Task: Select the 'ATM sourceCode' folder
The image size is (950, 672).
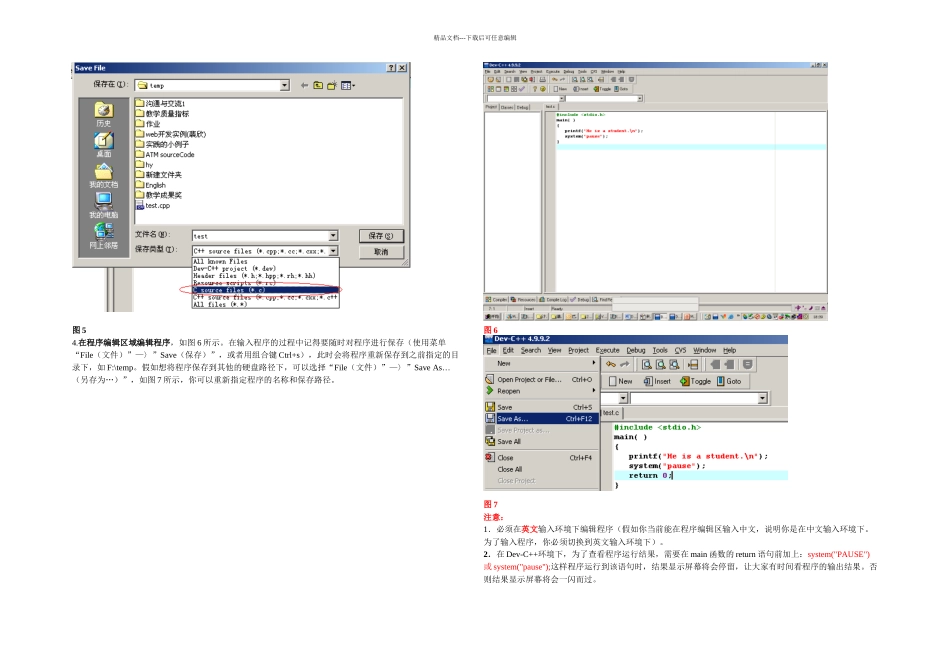Action: point(165,155)
